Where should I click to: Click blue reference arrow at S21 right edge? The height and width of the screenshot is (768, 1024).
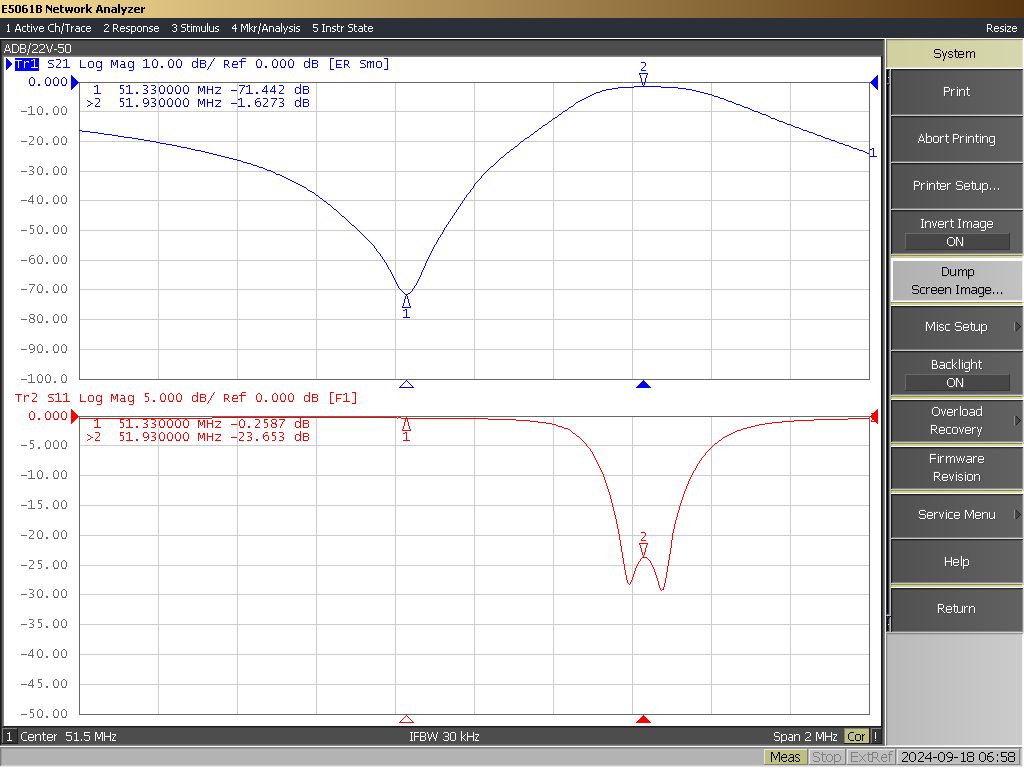point(874,82)
